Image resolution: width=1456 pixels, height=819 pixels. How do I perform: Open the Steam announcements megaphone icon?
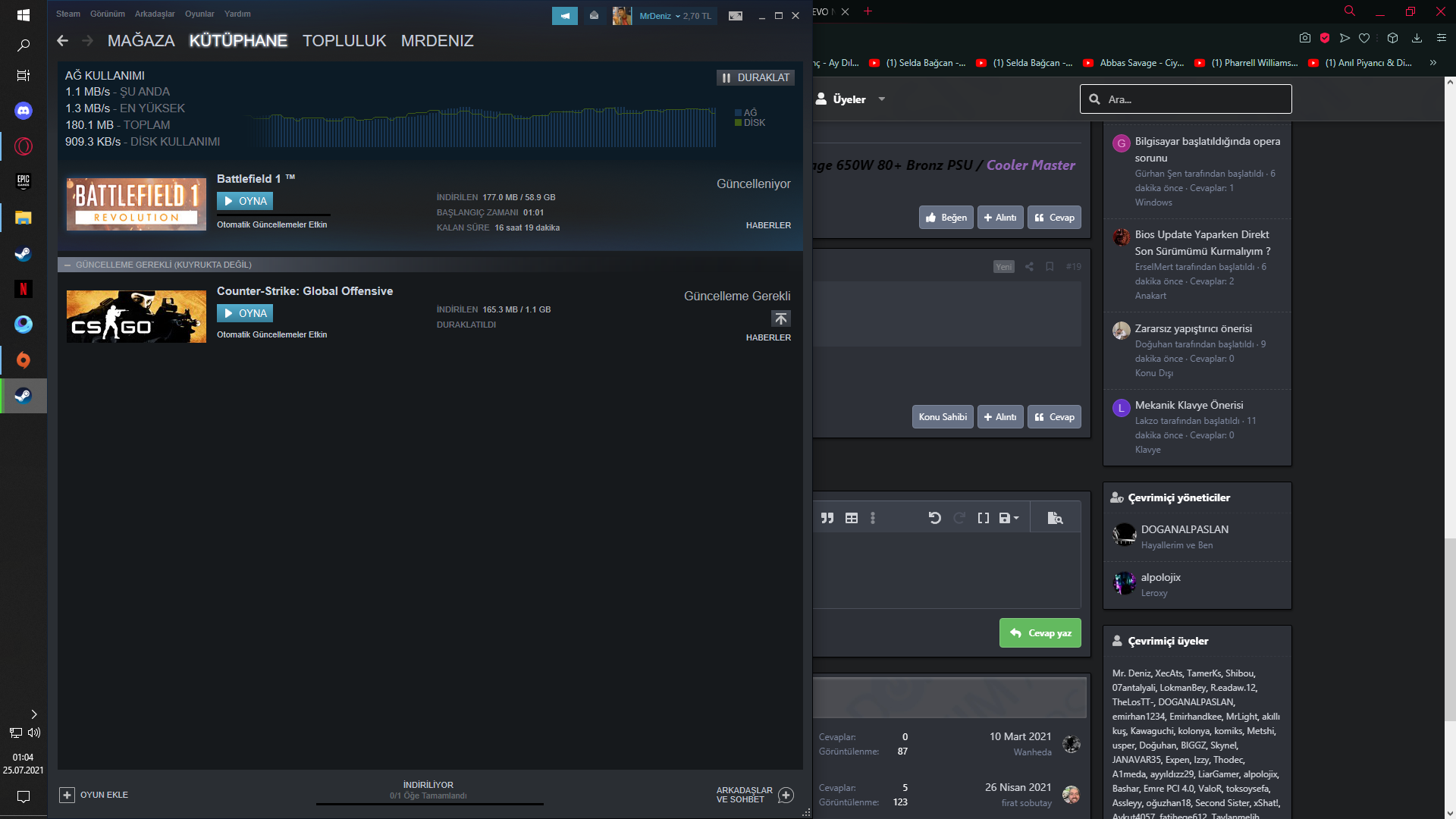coord(565,15)
